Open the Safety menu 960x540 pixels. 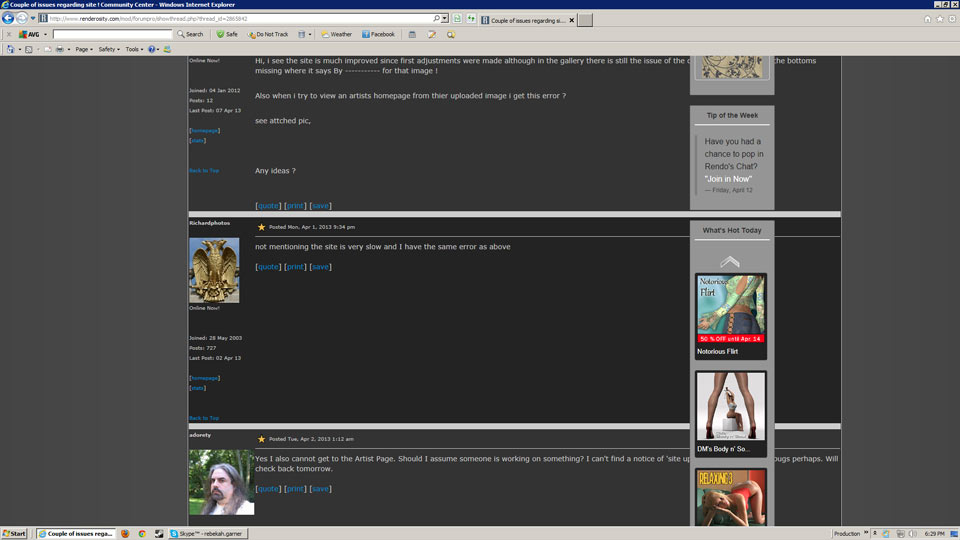109,49
